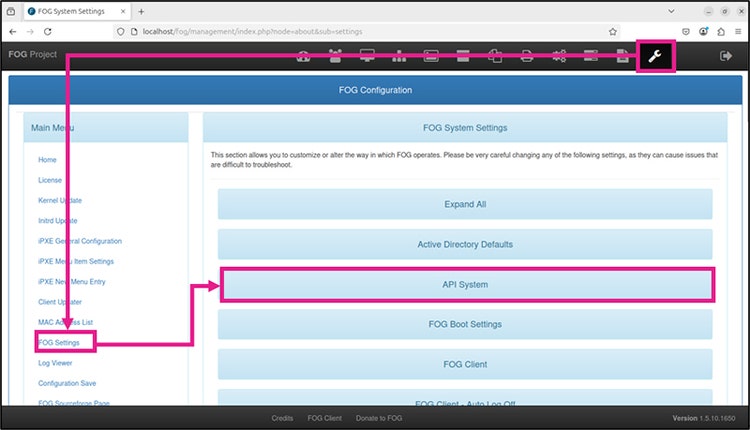Open the Reports file icon

(x=622, y=56)
